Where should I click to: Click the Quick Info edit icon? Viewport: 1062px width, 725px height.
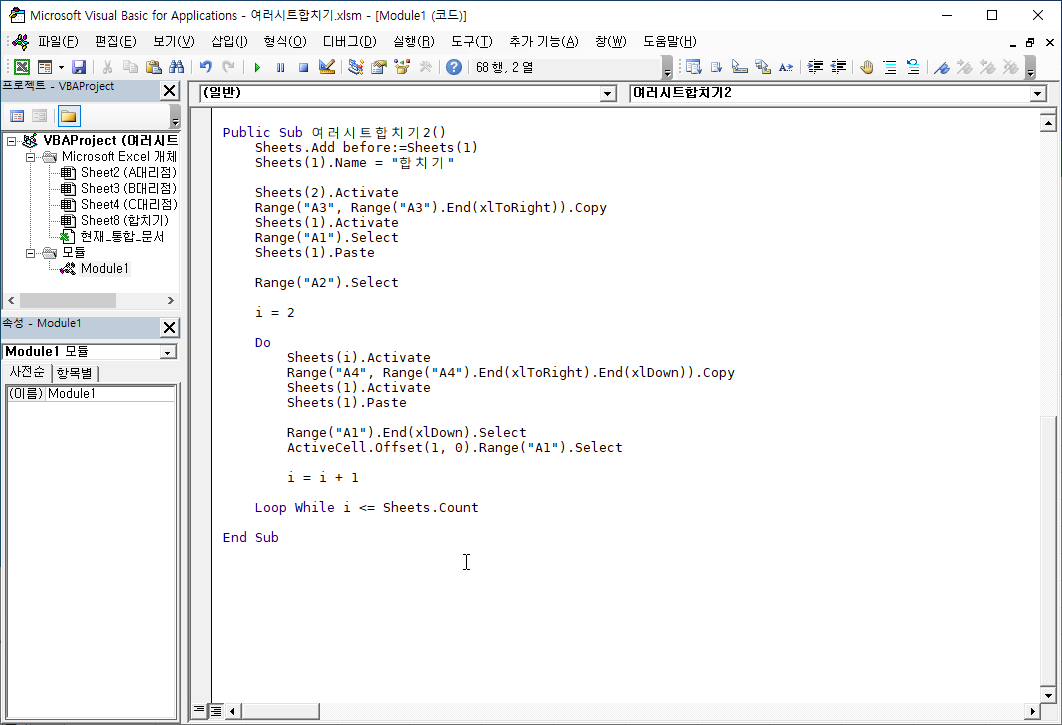[740, 67]
